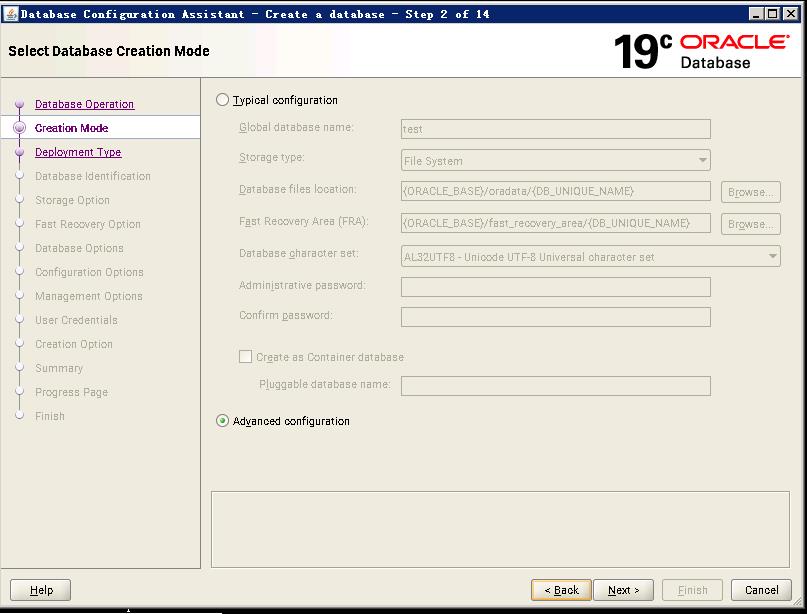The height and width of the screenshot is (614, 807).
Task: Click the Storage Option step label
Action: point(72,200)
